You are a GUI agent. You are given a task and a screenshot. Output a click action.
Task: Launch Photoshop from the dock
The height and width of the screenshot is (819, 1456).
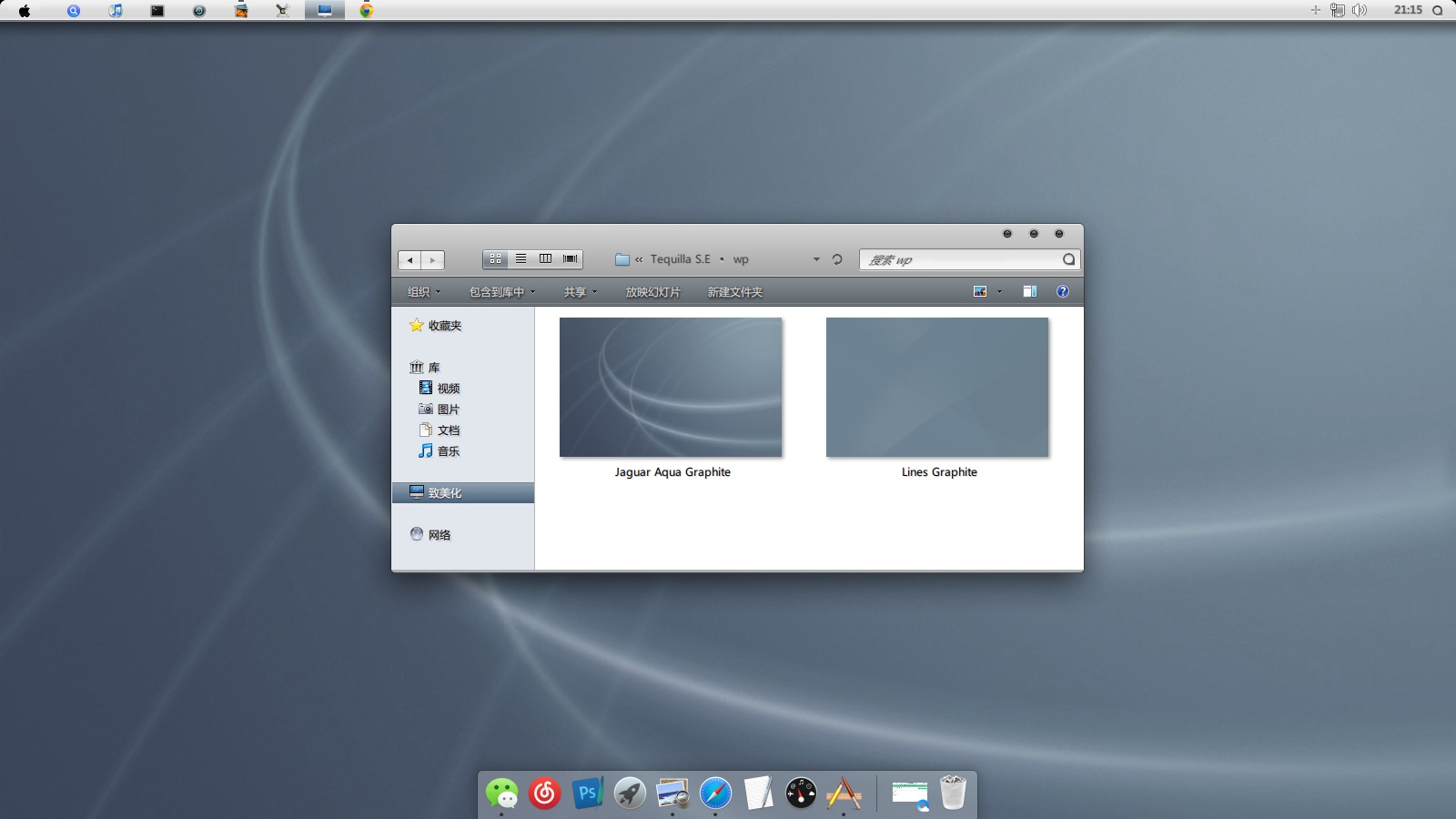tap(587, 794)
